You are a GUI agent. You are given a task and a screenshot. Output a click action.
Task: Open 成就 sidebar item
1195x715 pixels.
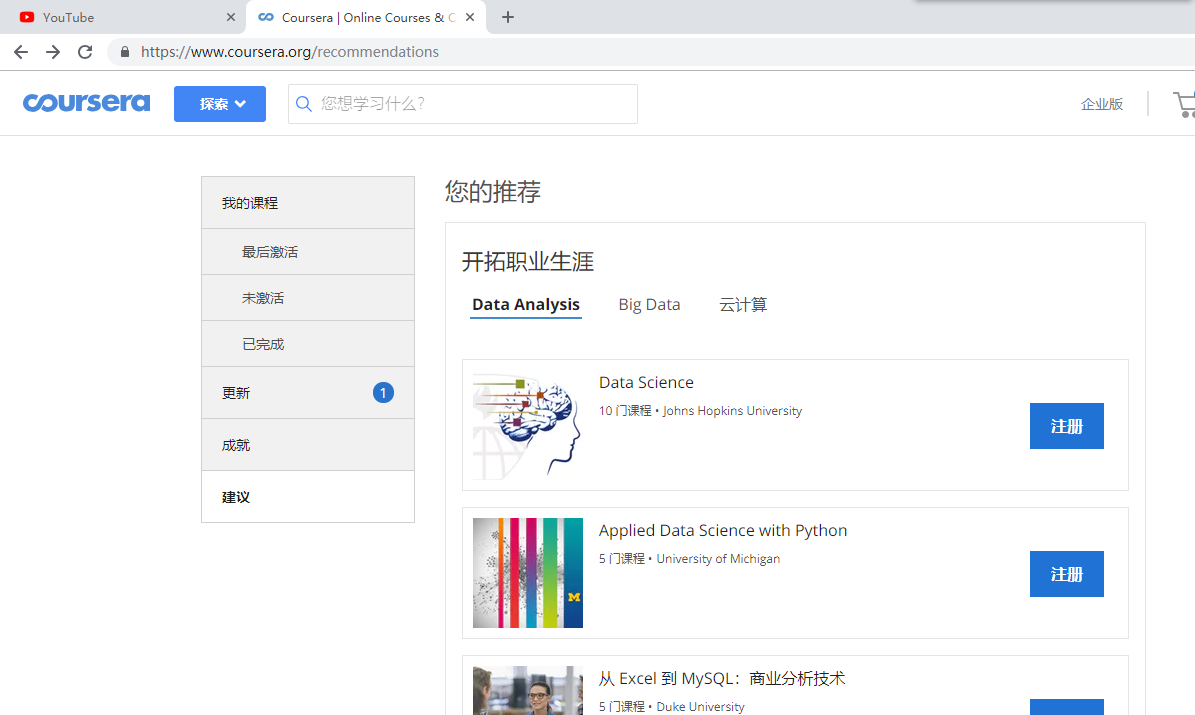pyautogui.click(x=308, y=444)
